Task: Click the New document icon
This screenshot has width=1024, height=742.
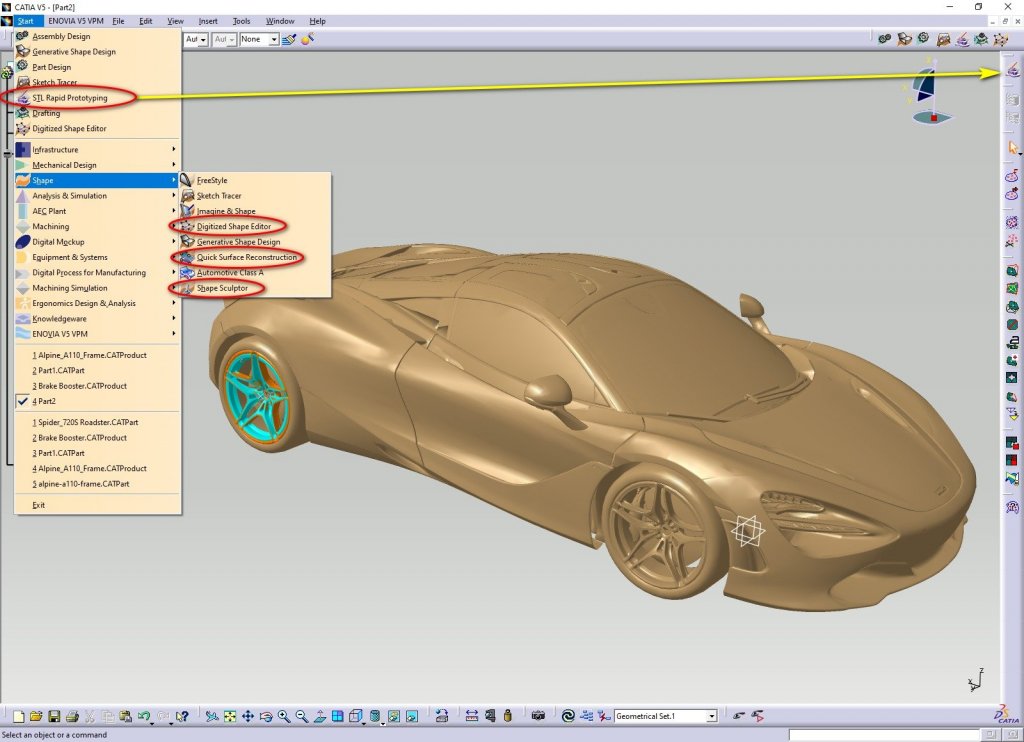Action: coord(19,716)
